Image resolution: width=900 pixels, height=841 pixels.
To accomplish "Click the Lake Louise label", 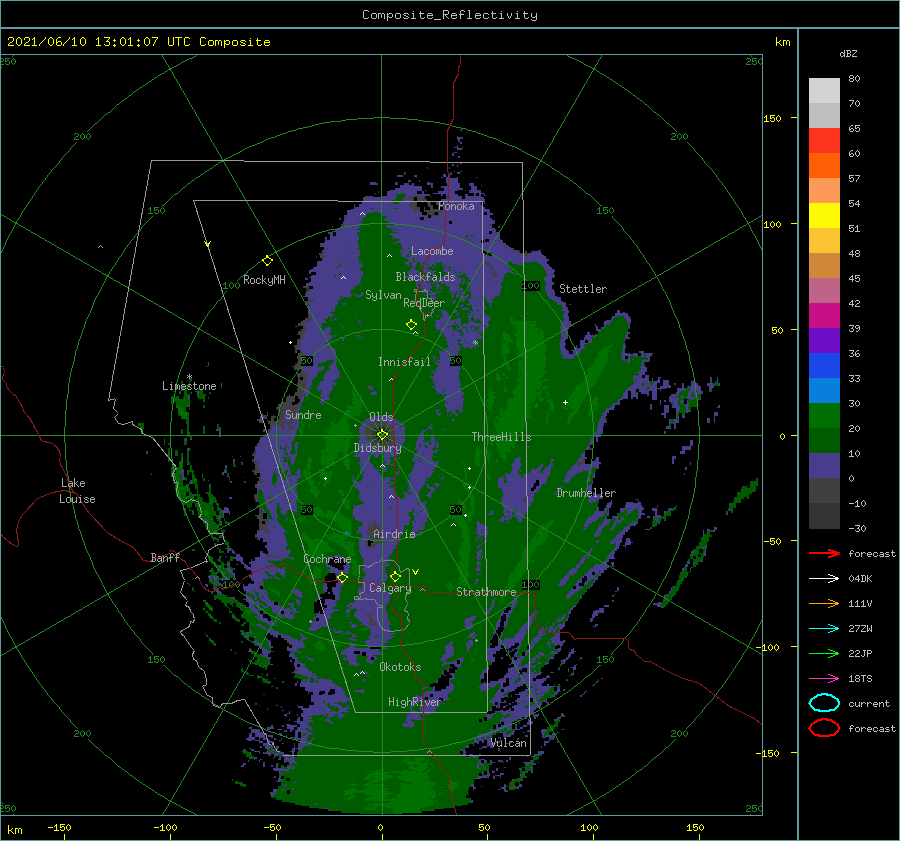I will pos(77,491).
